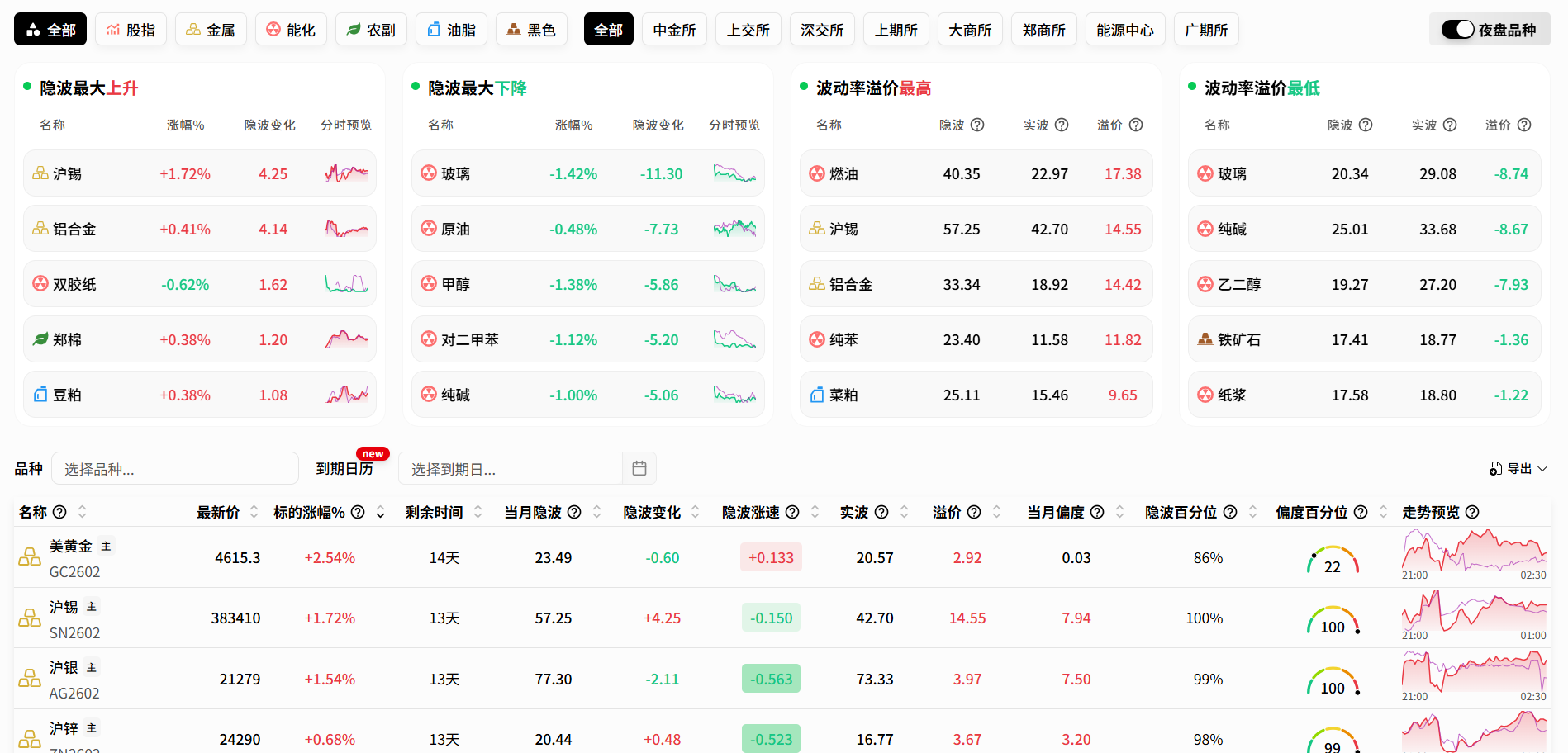Open the calendar icon for expiry date
This screenshot has height=753, width=1568.
click(x=639, y=468)
